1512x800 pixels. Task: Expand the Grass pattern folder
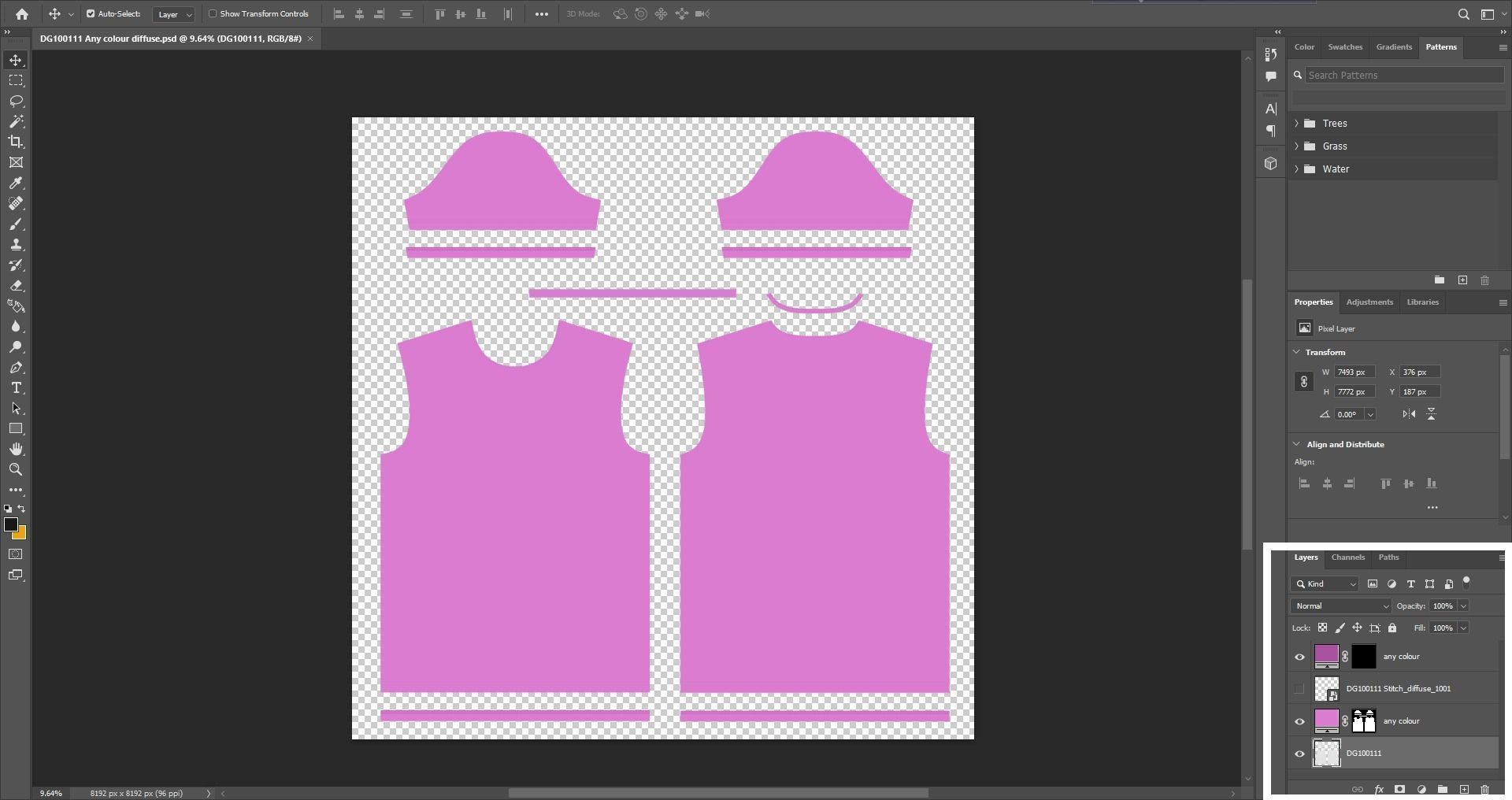(x=1296, y=146)
